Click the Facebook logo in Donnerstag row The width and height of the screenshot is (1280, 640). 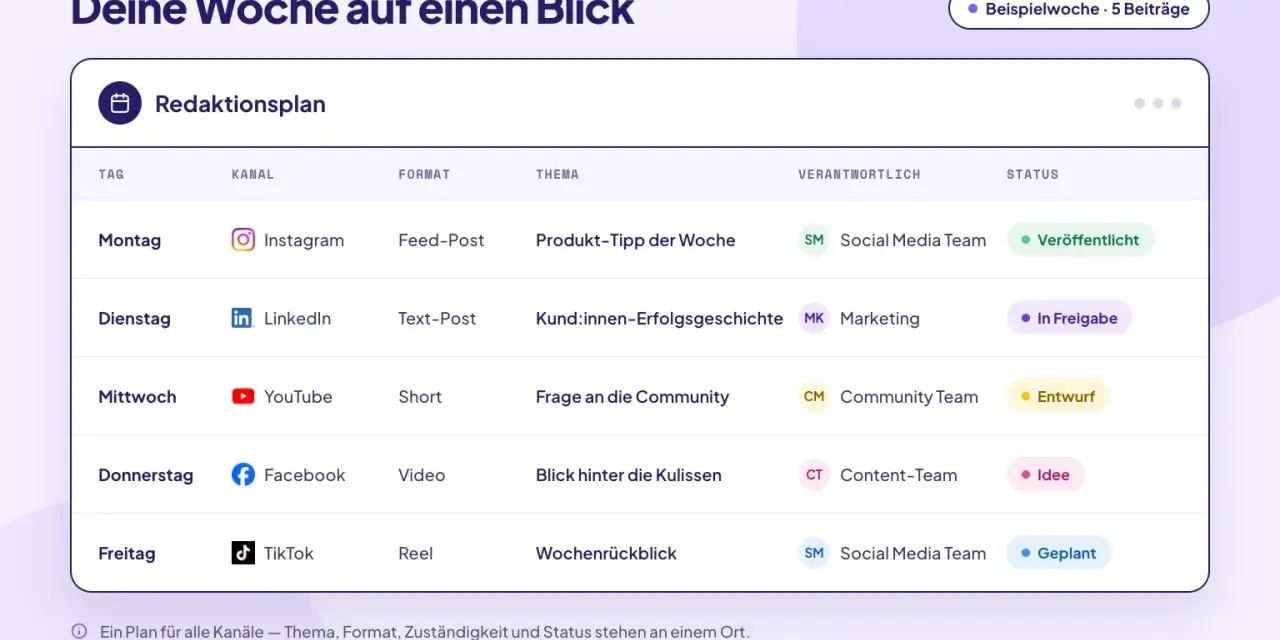coord(243,474)
